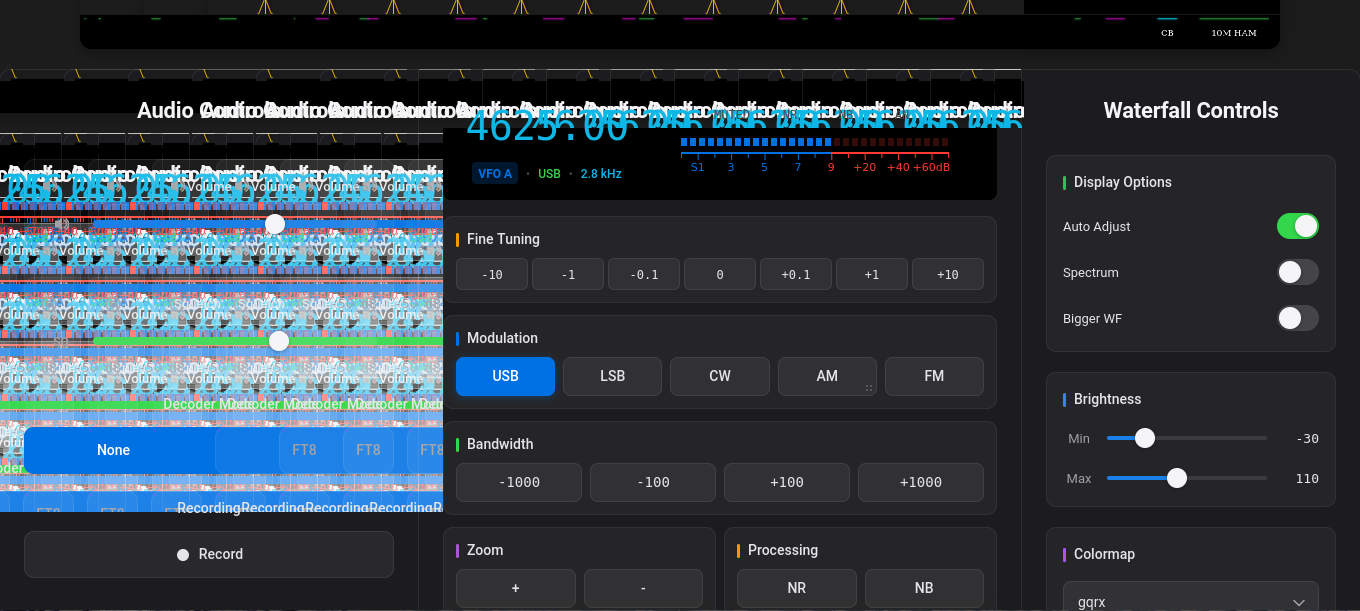Select LSB modulation
The width and height of the screenshot is (1360, 611).
612,376
